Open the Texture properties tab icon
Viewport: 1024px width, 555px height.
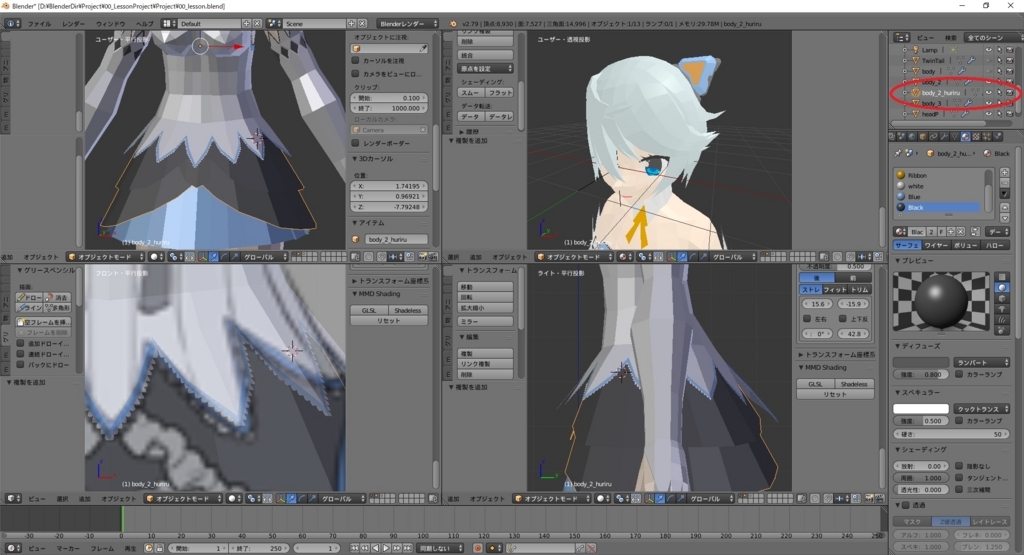pos(976,136)
